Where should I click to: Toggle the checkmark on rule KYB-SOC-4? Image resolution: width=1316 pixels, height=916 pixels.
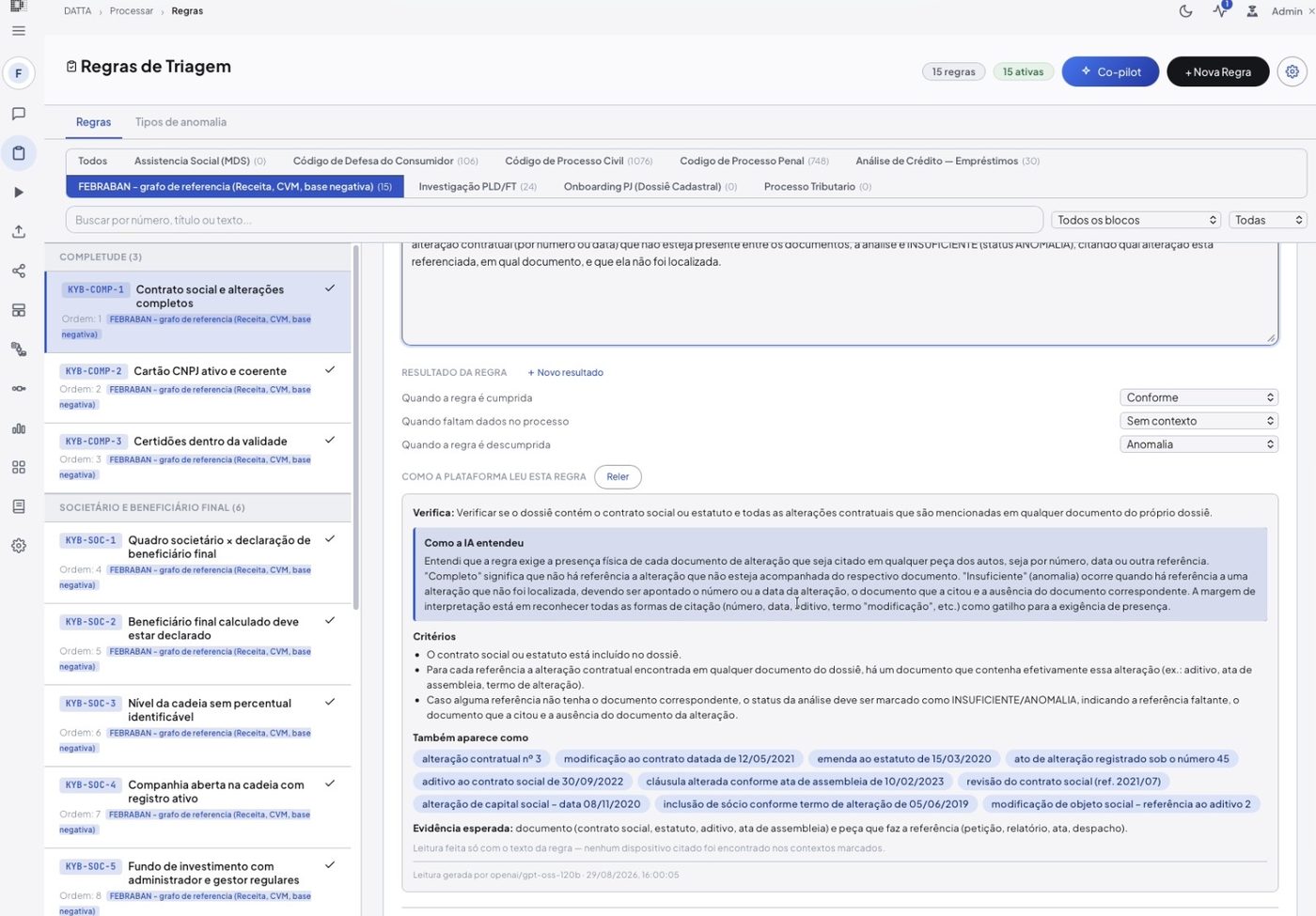click(330, 784)
